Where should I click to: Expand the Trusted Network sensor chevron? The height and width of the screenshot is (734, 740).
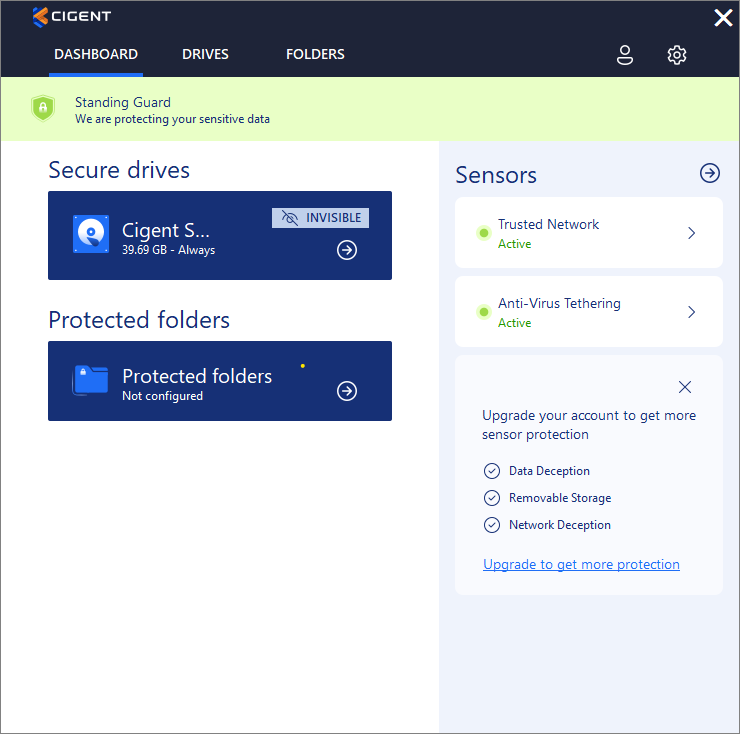[691, 233]
